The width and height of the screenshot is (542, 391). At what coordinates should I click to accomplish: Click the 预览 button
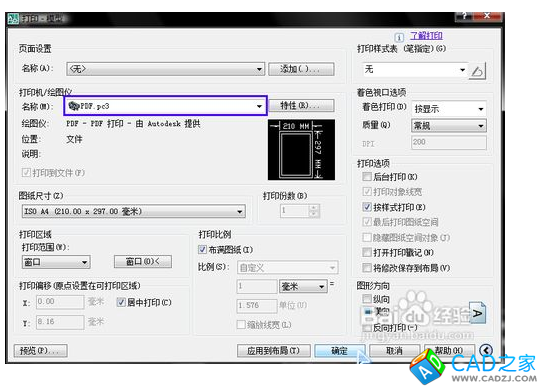[40, 351]
